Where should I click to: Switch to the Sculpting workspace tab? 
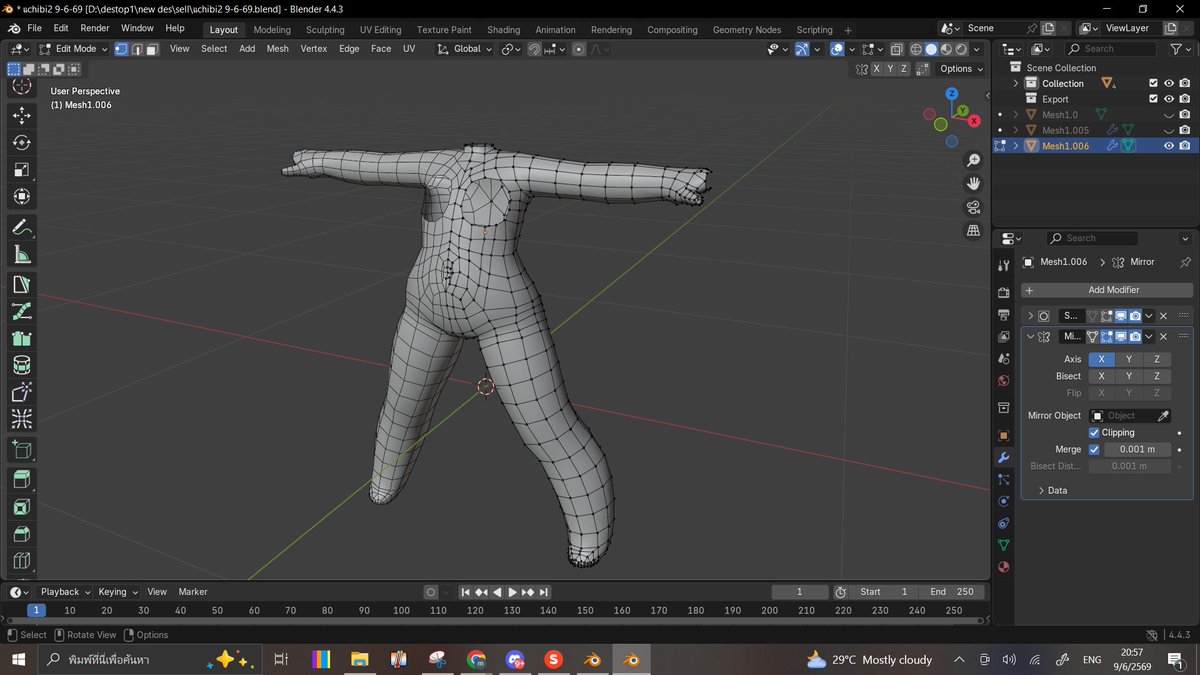click(325, 30)
